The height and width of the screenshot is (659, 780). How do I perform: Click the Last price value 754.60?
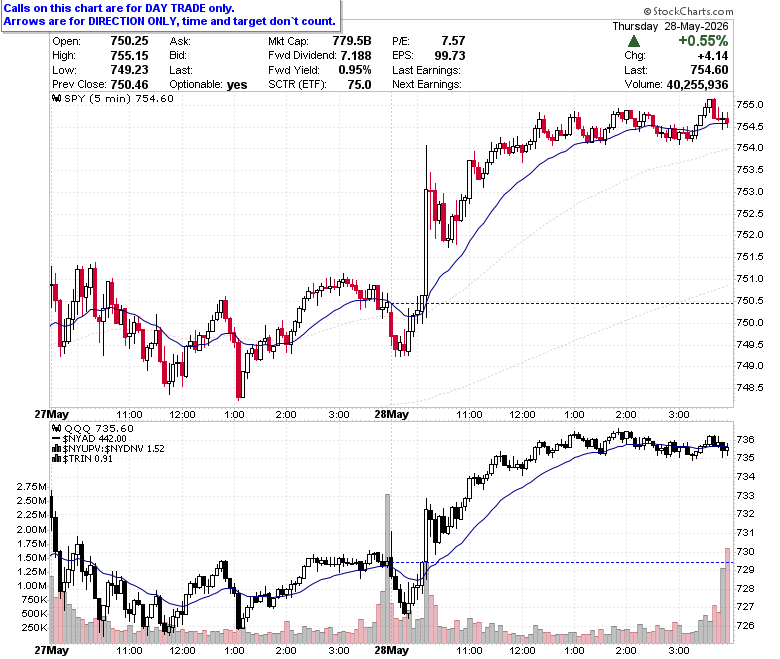[x=709, y=70]
